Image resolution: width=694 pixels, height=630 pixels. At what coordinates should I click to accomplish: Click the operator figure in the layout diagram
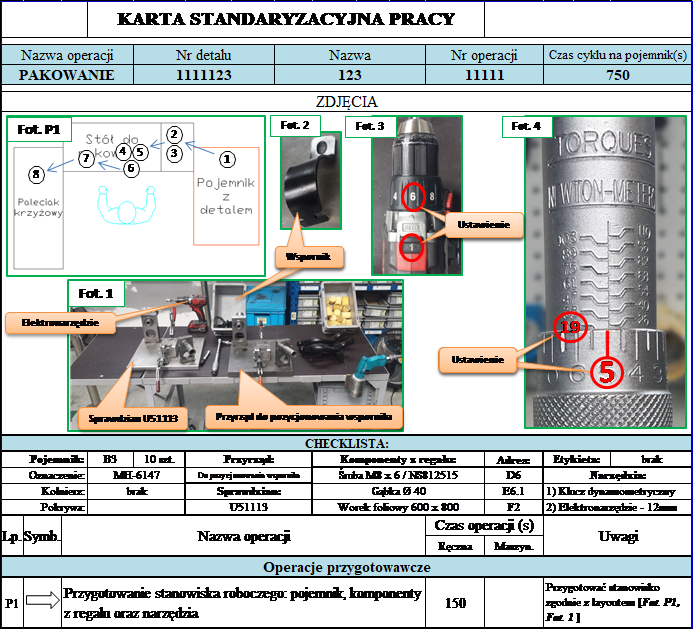pyautogui.click(x=124, y=210)
